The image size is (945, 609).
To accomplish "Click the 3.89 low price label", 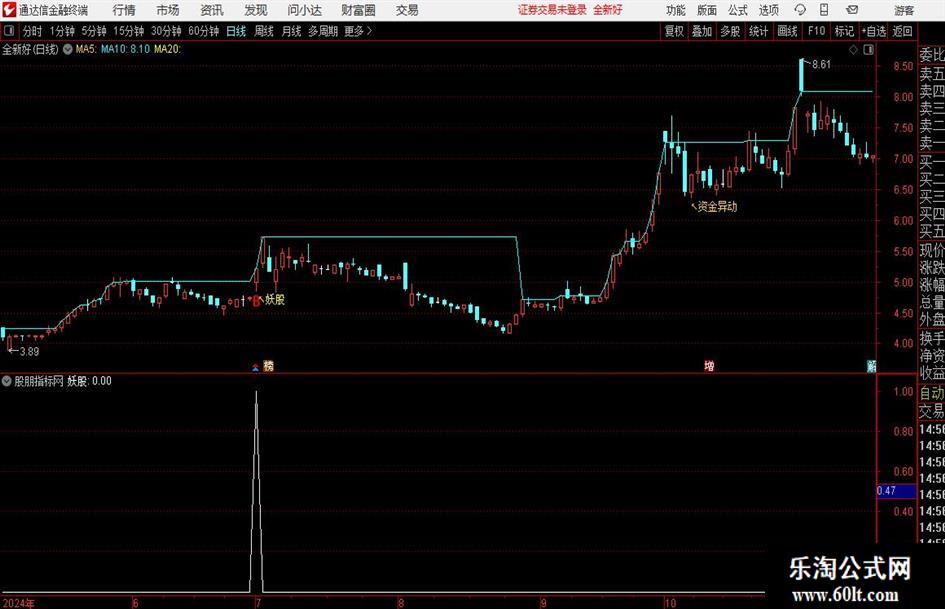I will [x=30, y=352].
